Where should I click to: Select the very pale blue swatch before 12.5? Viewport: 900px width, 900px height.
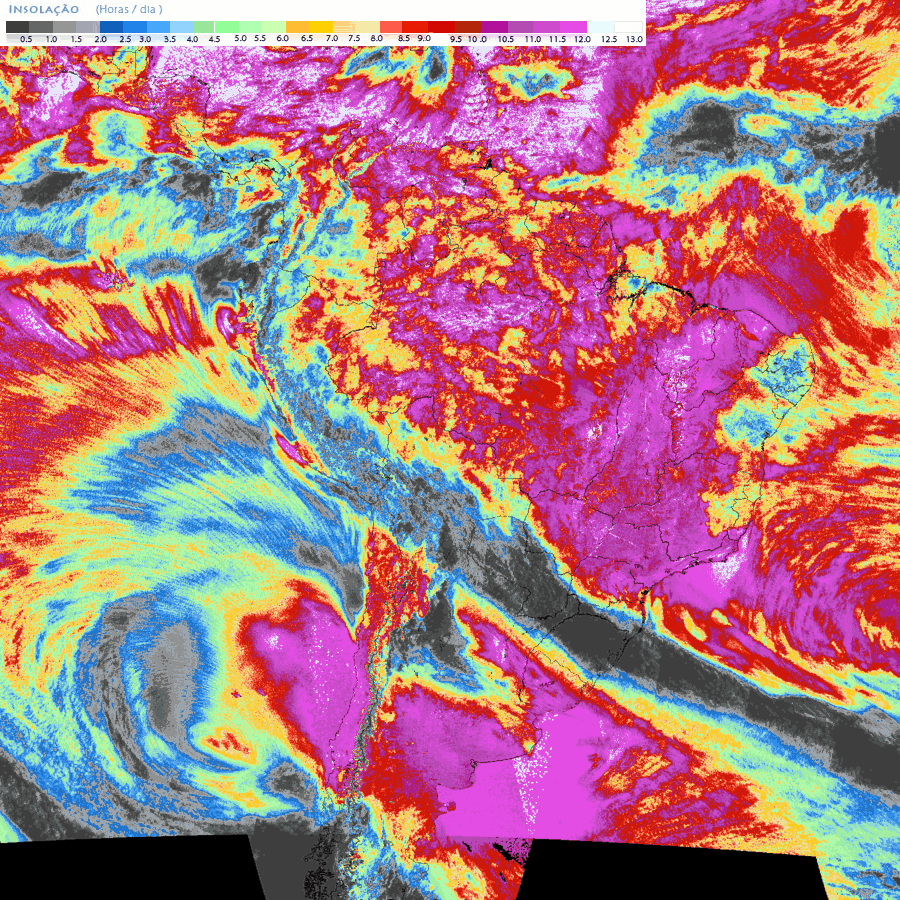(x=600, y=27)
